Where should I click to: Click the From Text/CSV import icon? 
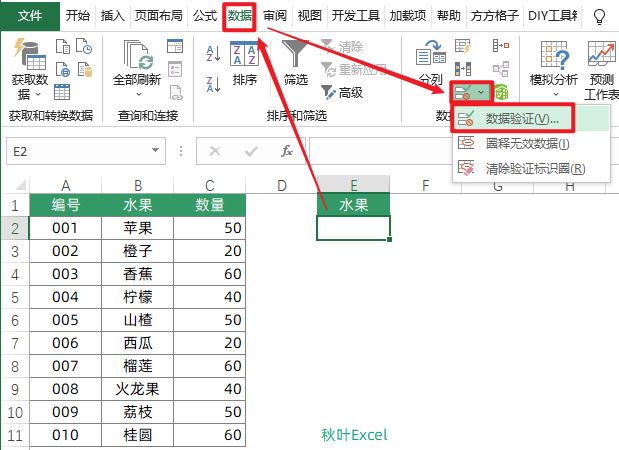(x=63, y=46)
